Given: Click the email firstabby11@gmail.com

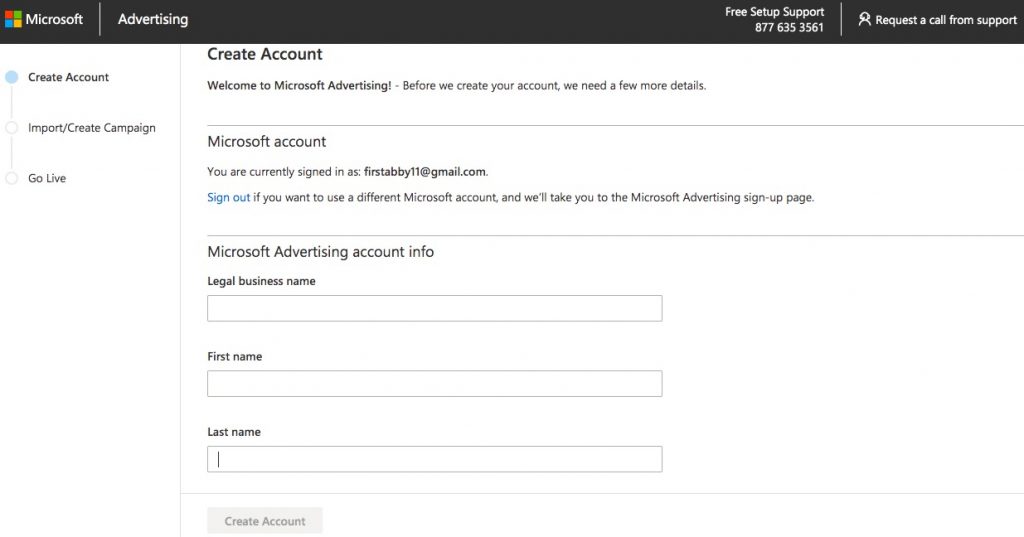Looking at the screenshot, I should click(x=424, y=172).
